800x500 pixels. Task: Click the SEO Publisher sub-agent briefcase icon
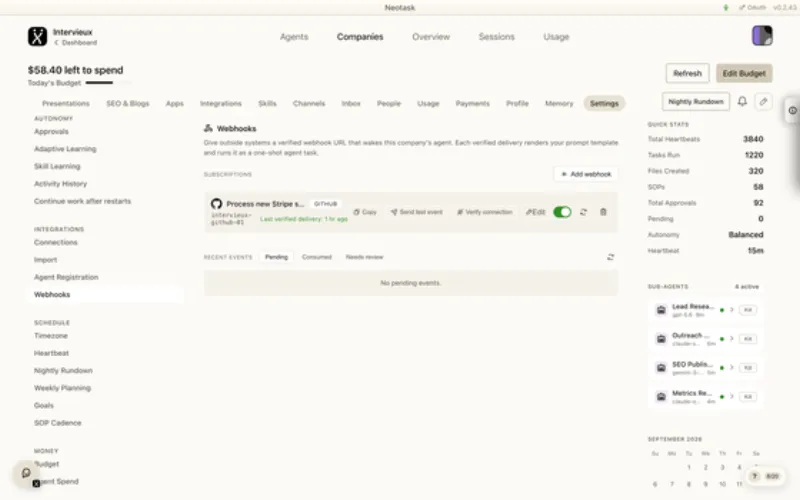tap(661, 368)
